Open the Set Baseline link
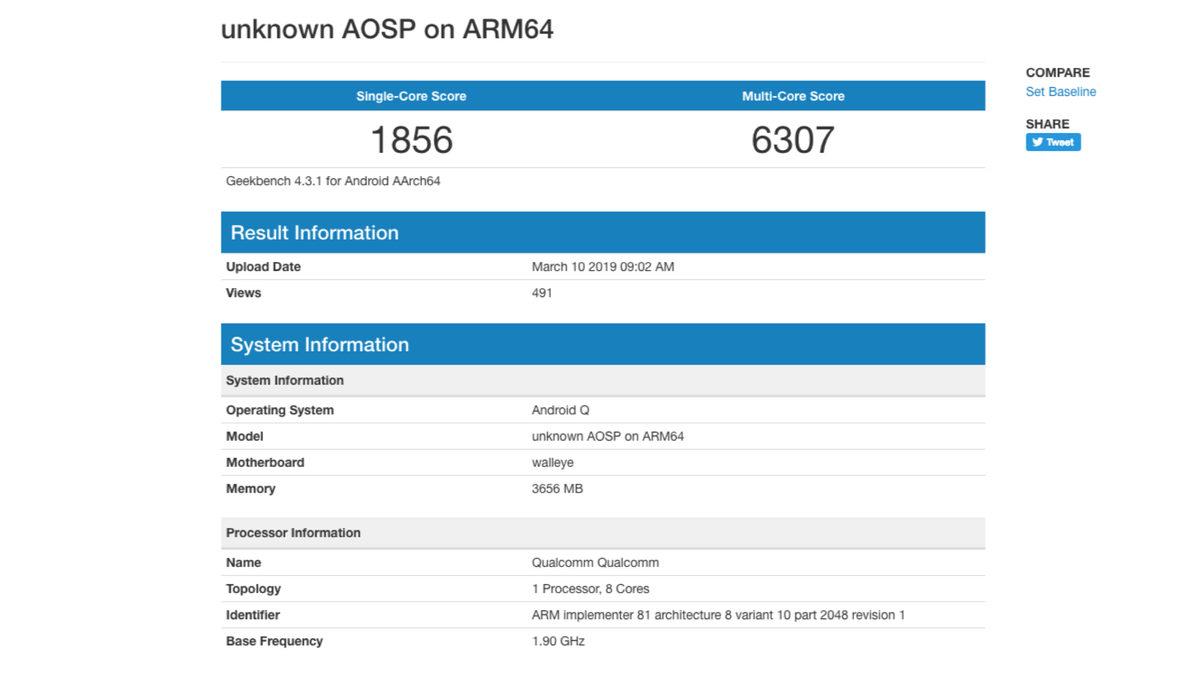Viewport: 1200px width, 673px height. tap(1060, 91)
